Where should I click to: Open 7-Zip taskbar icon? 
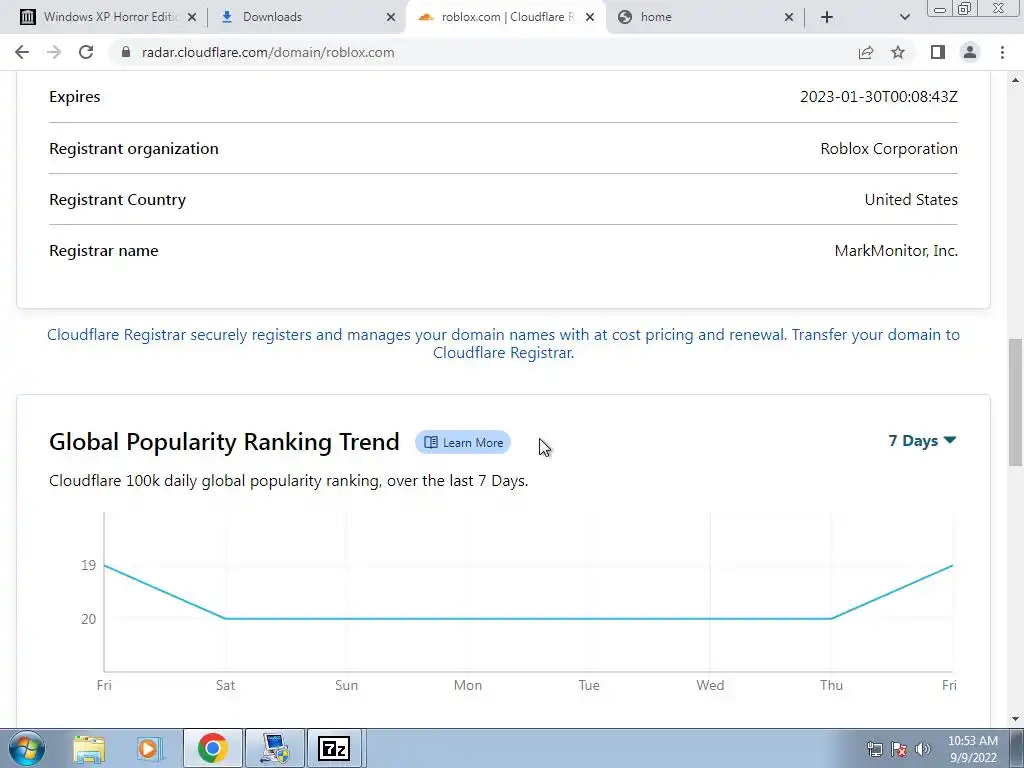pos(334,748)
